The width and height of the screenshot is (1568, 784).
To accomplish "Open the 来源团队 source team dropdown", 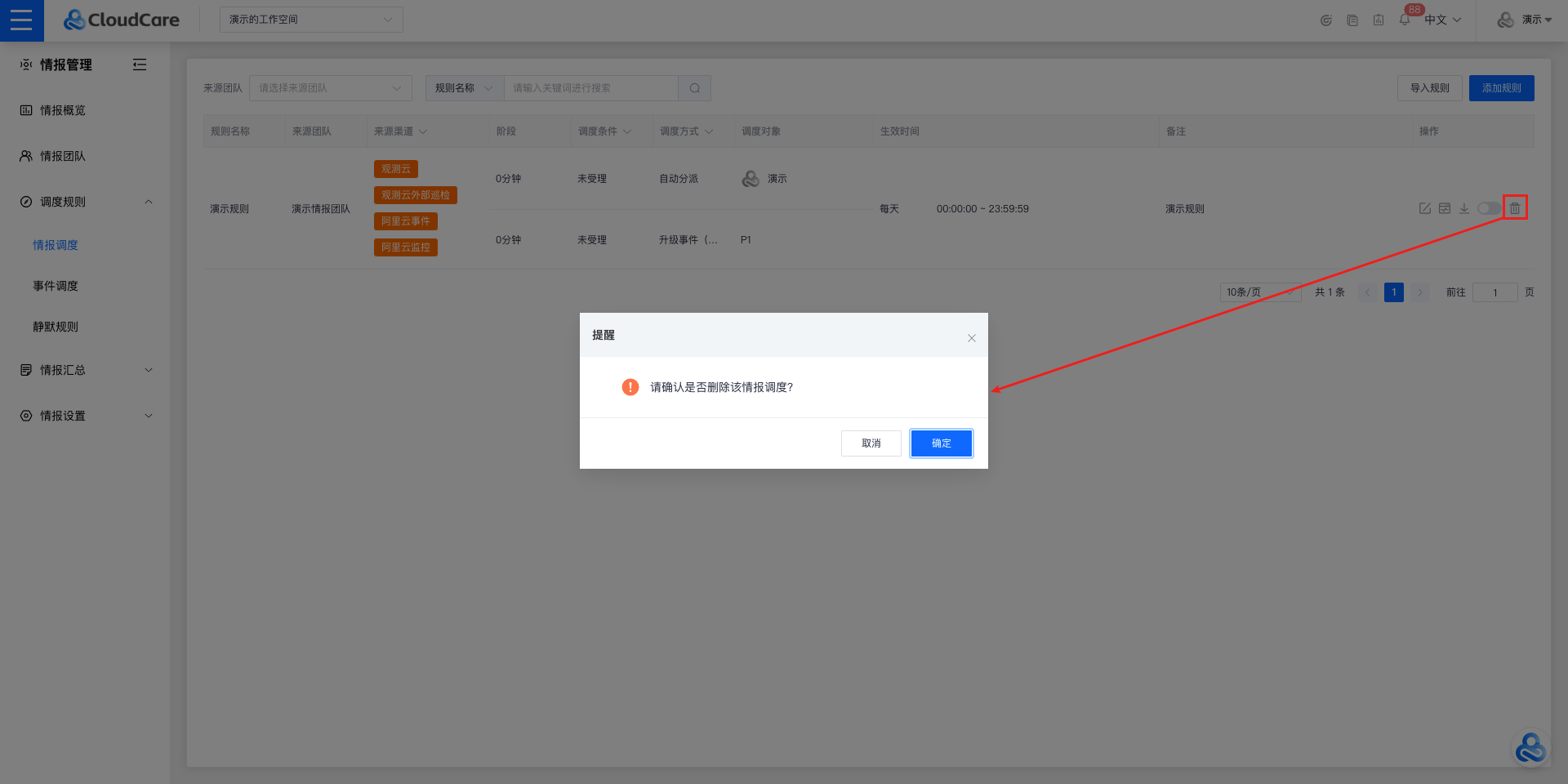I will tap(330, 88).
